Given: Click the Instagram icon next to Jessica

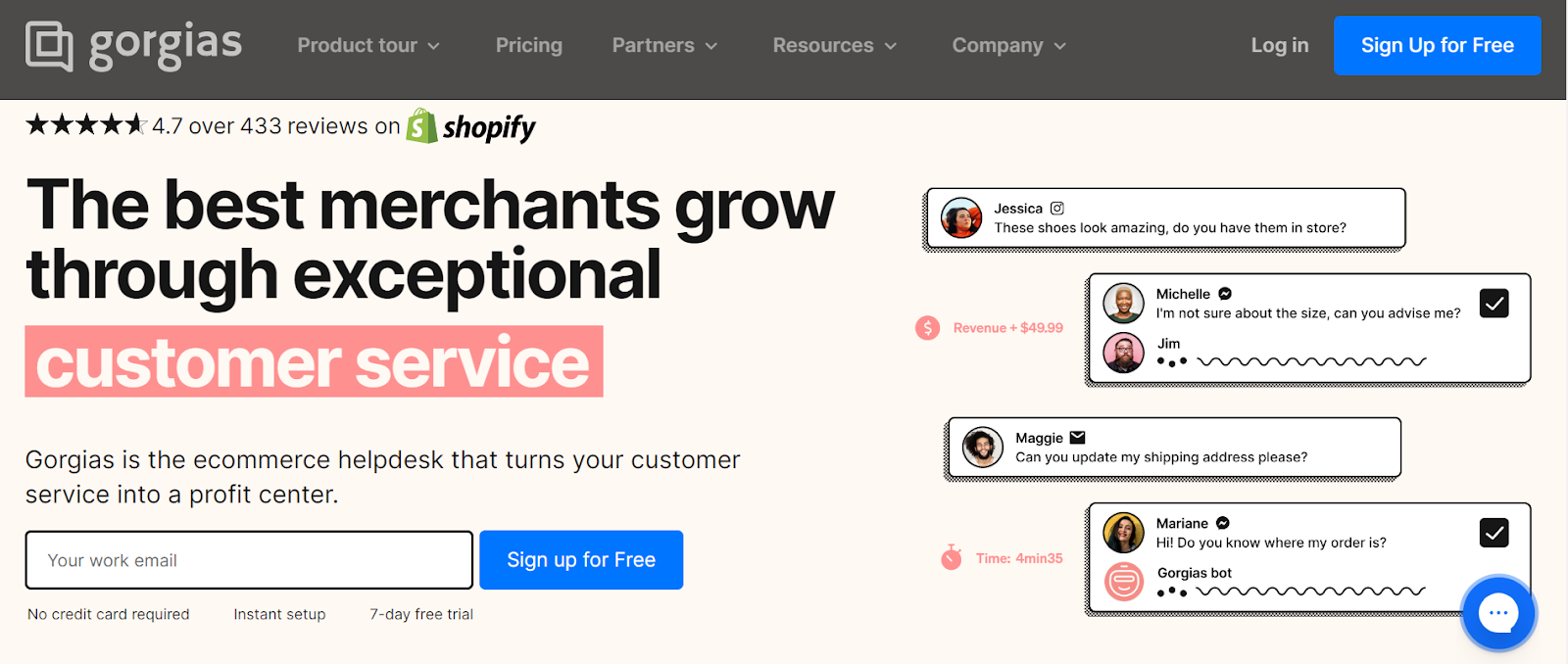Looking at the screenshot, I should click(1057, 209).
